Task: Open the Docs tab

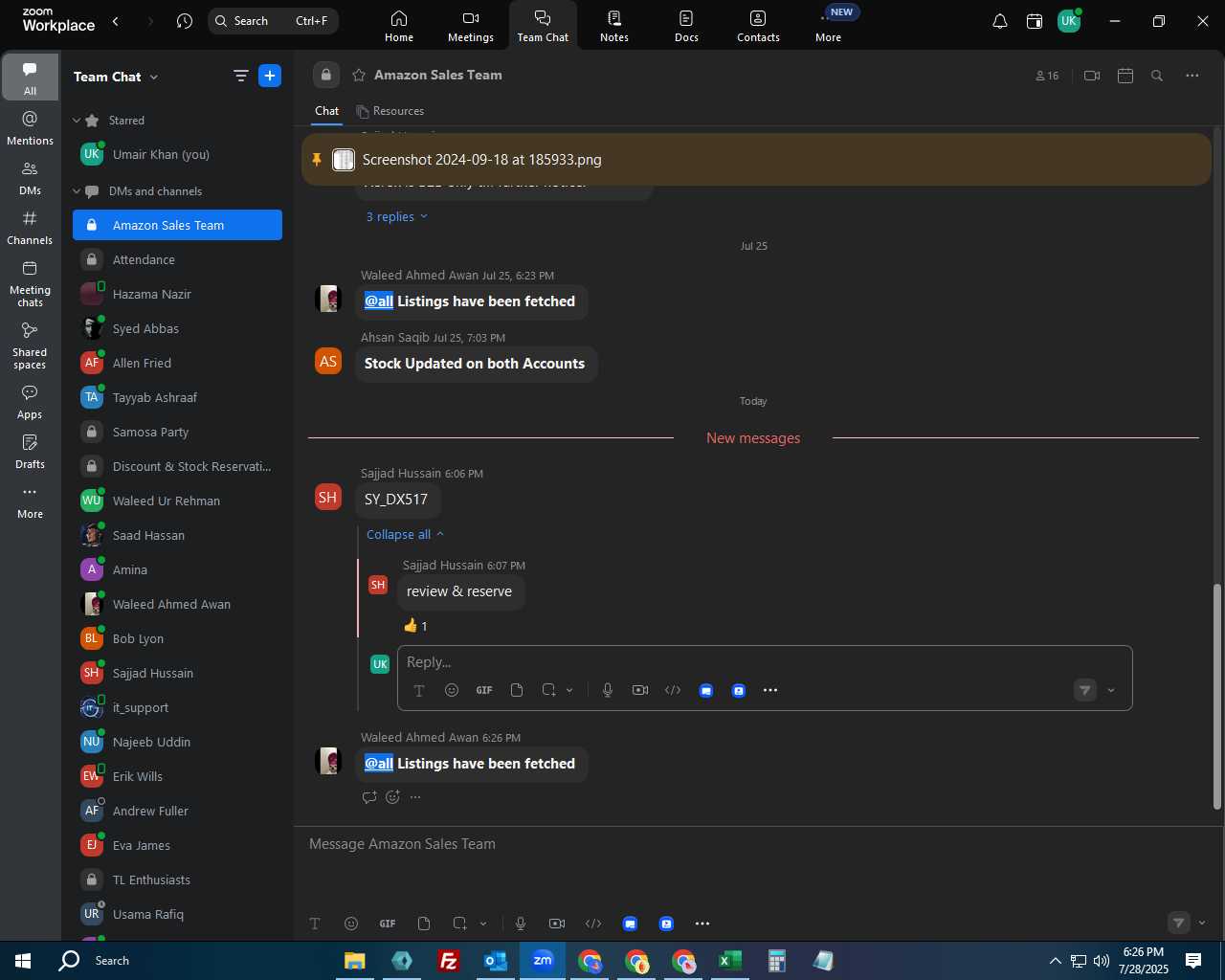Action: point(686,26)
